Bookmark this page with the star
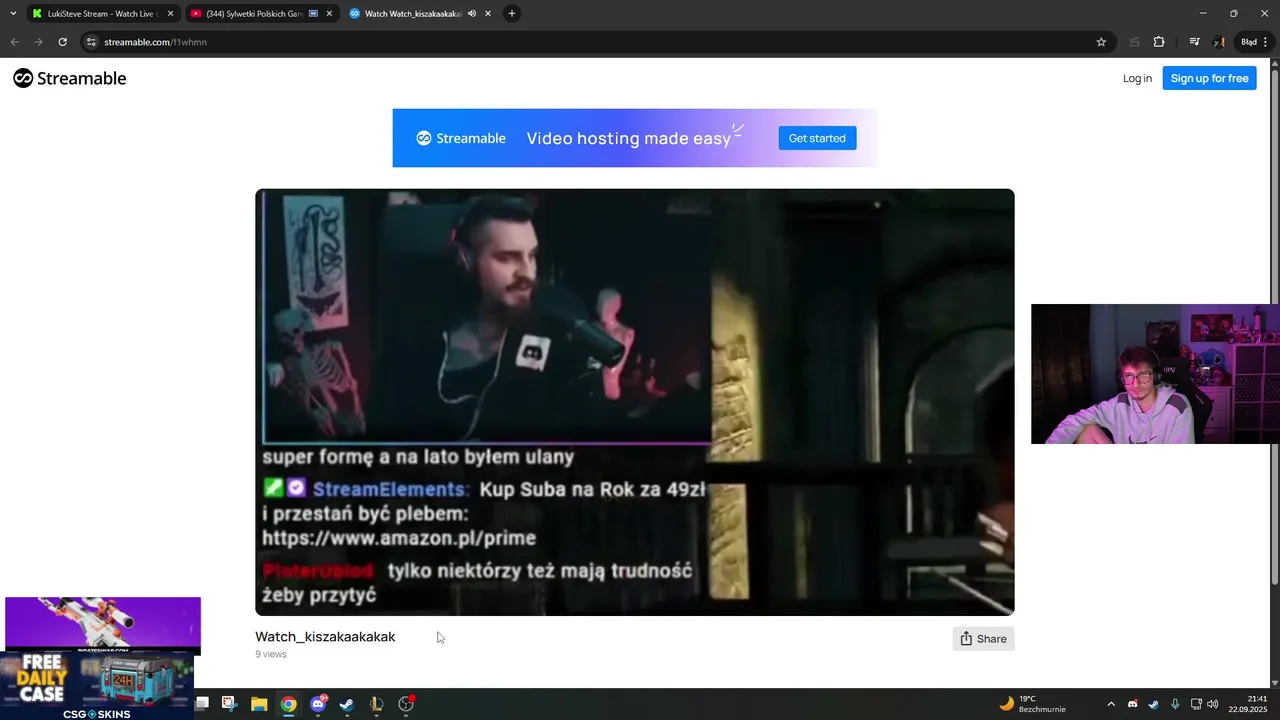Viewport: 1280px width, 720px height. click(1101, 42)
